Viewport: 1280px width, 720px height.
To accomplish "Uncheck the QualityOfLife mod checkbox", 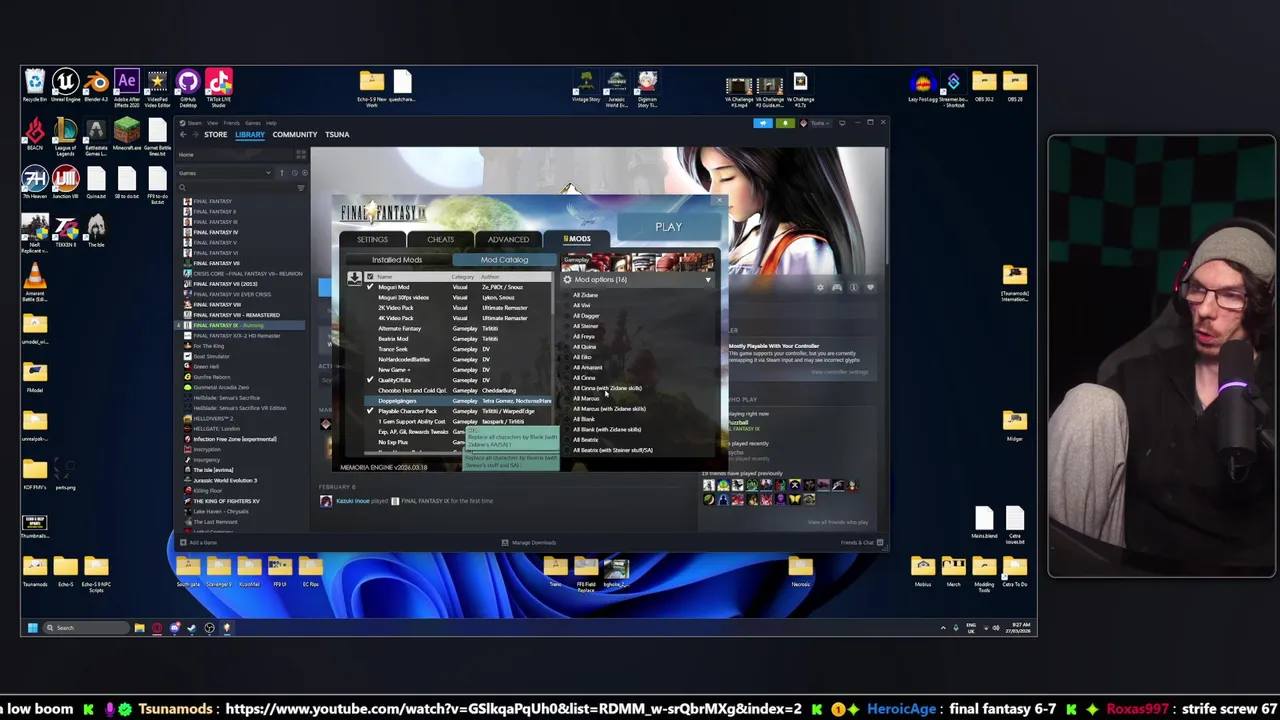I will coord(370,380).
